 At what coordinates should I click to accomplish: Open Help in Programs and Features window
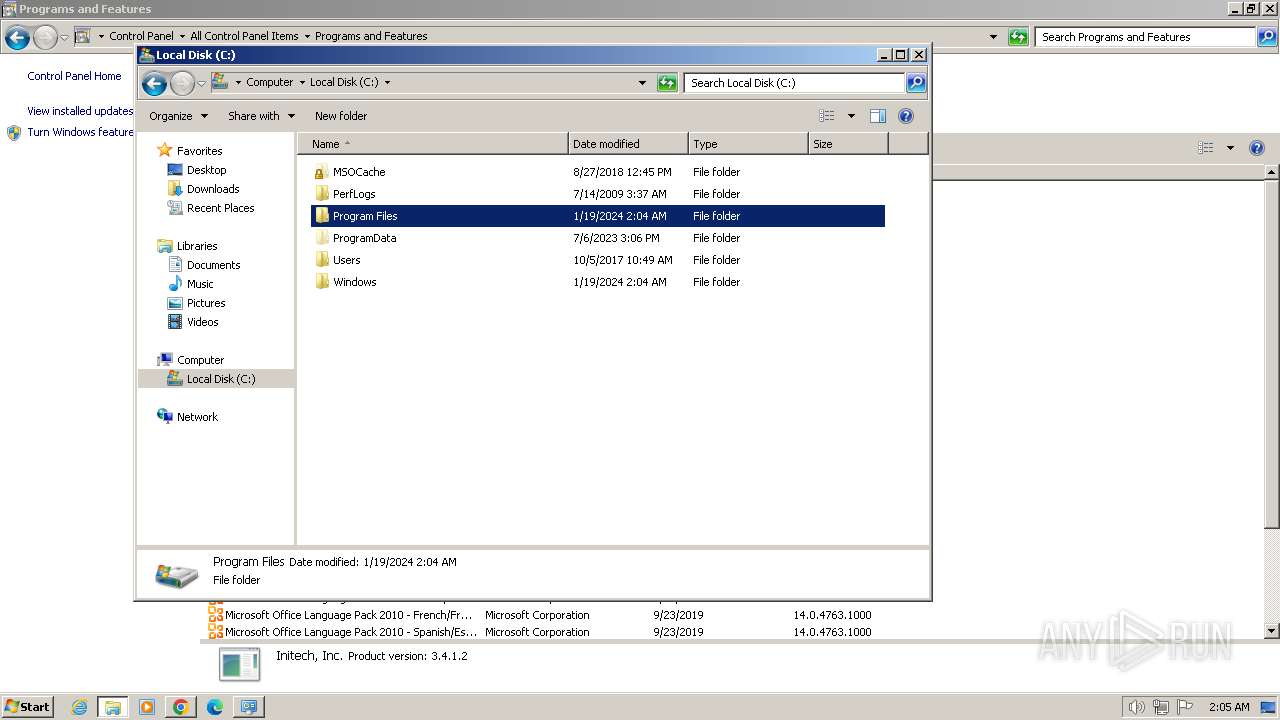[x=1257, y=148]
